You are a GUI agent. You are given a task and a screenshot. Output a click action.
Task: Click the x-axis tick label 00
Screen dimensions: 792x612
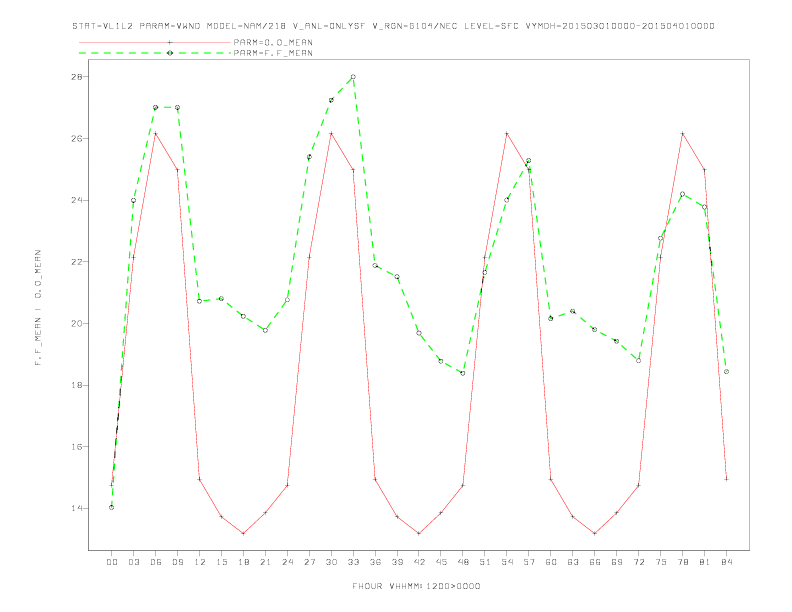click(112, 562)
